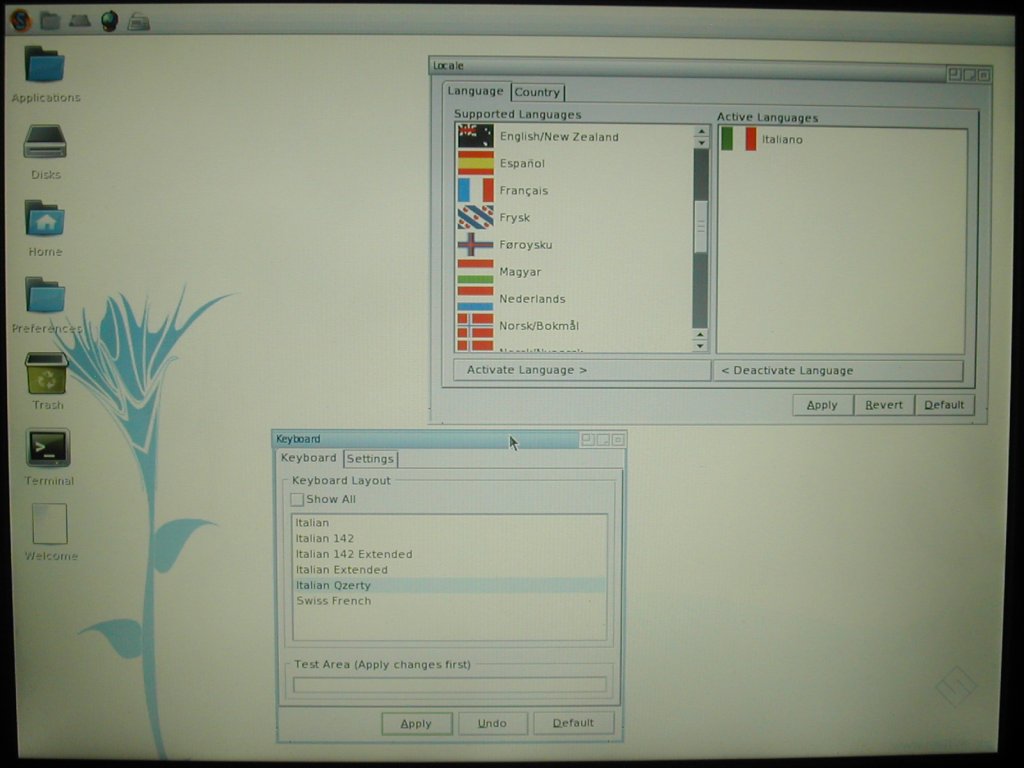
Task: Open the Welcome document icon
Action: click(x=49, y=525)
